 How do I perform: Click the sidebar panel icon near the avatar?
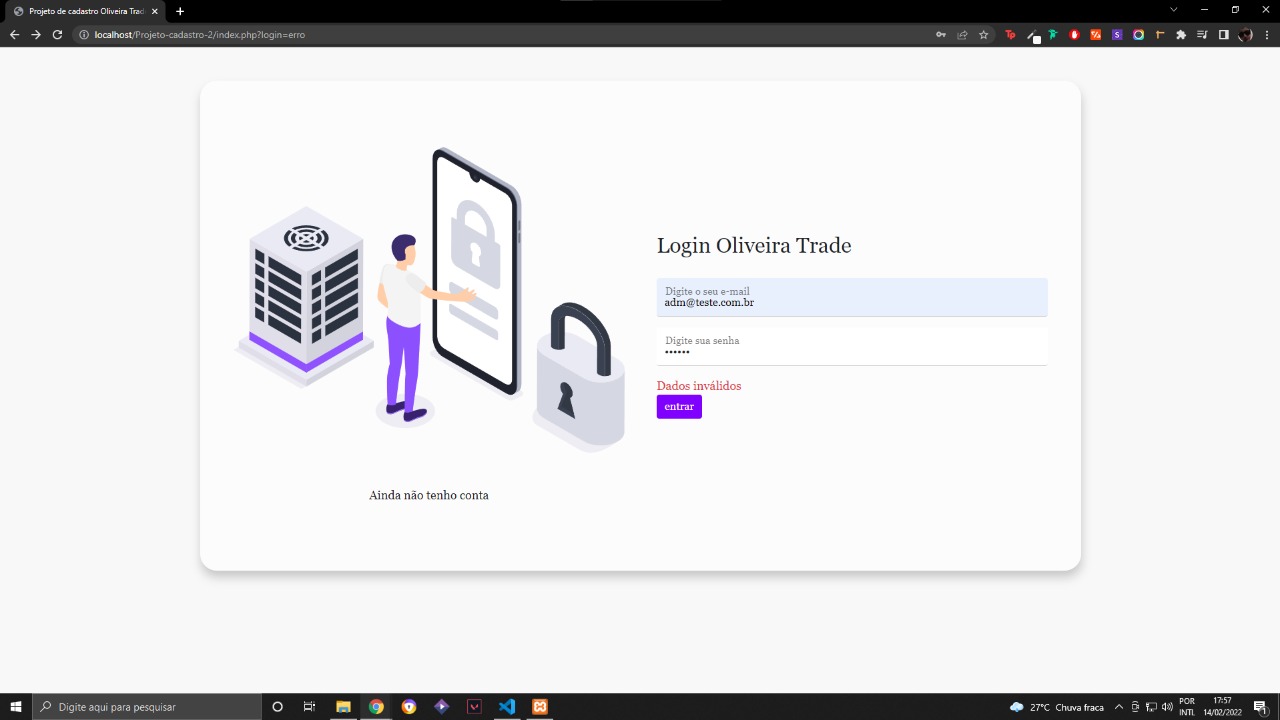tap(1222, 34)
